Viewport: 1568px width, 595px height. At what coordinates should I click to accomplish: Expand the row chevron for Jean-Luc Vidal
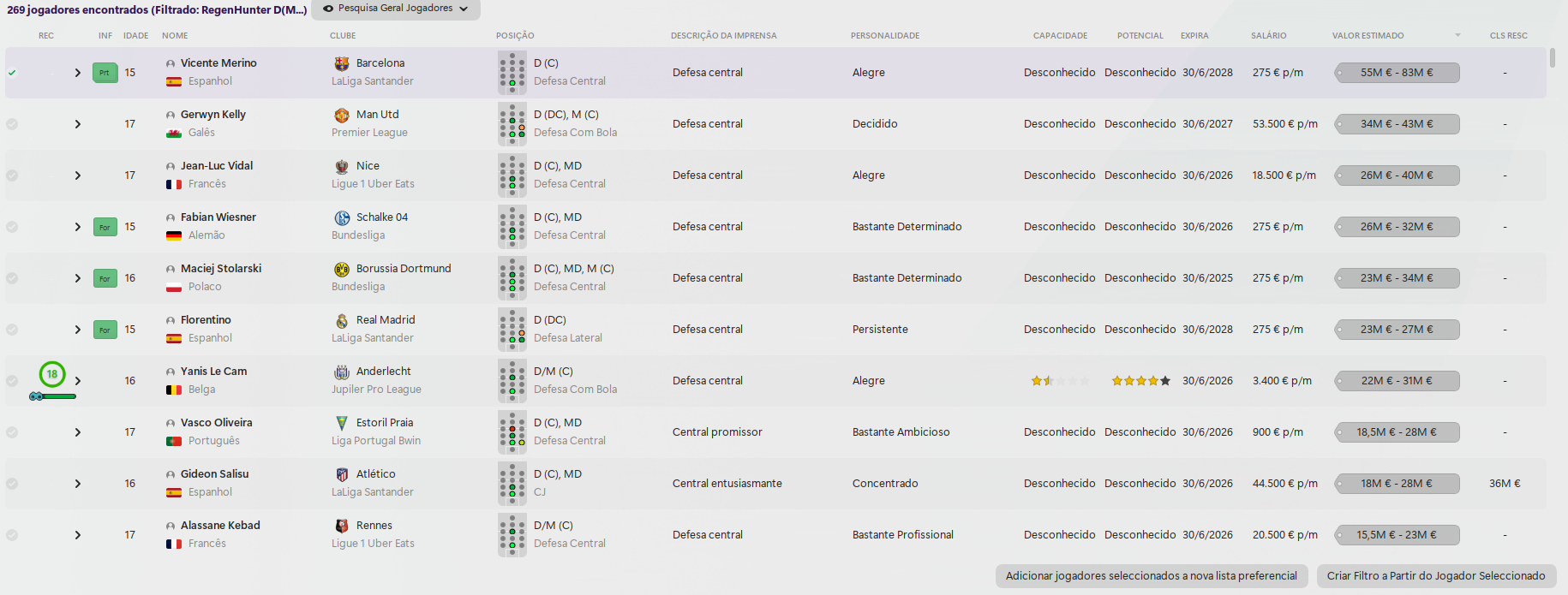tap(78, 176)
